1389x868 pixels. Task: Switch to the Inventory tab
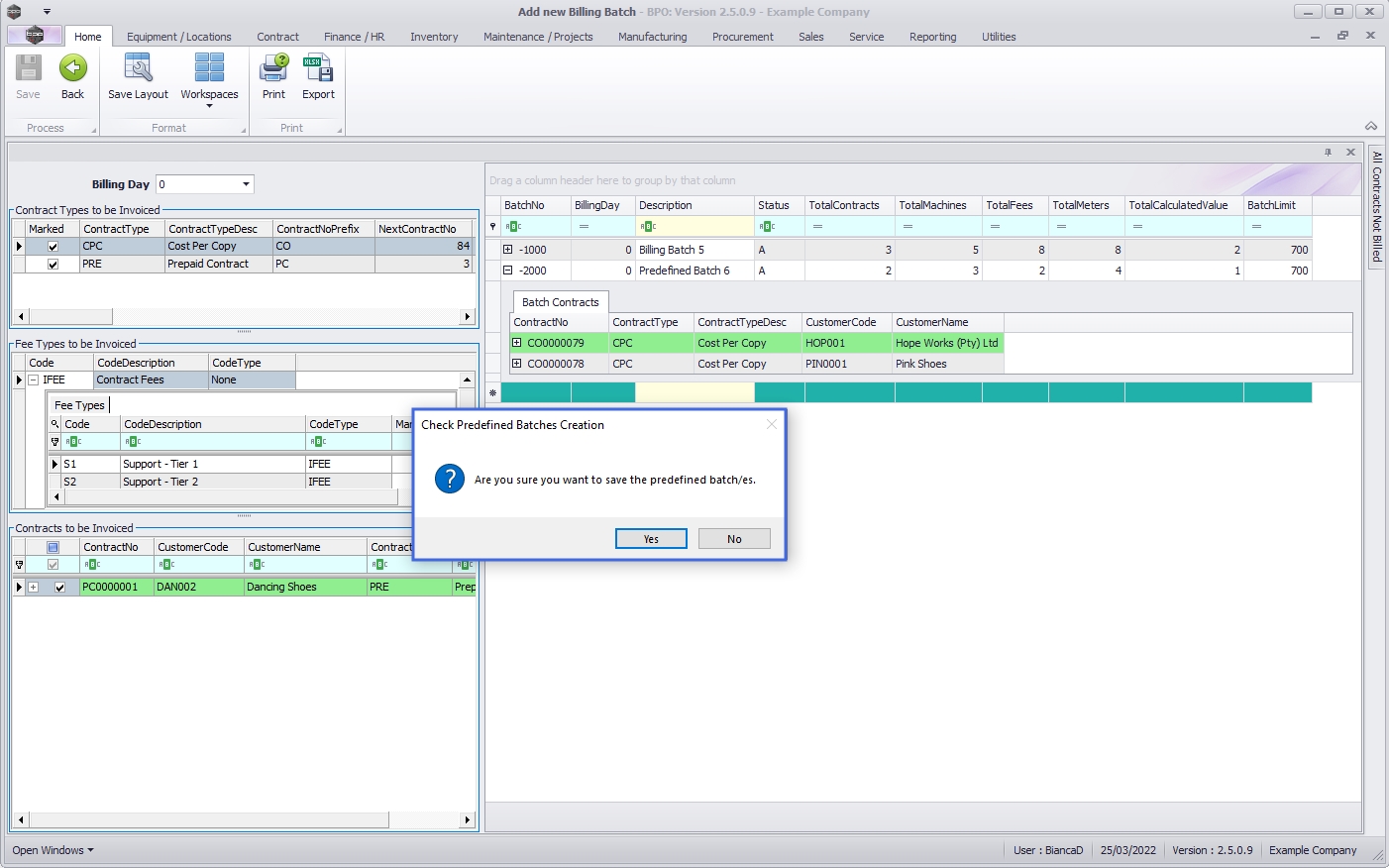pyautogui.click(x=434, y=37)
